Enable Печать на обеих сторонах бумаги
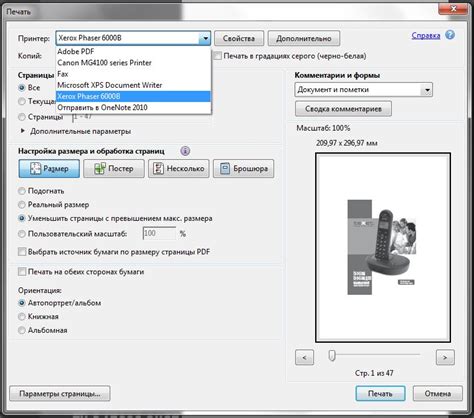This screenshot has width=474, height=418. [x=22, y=272]
